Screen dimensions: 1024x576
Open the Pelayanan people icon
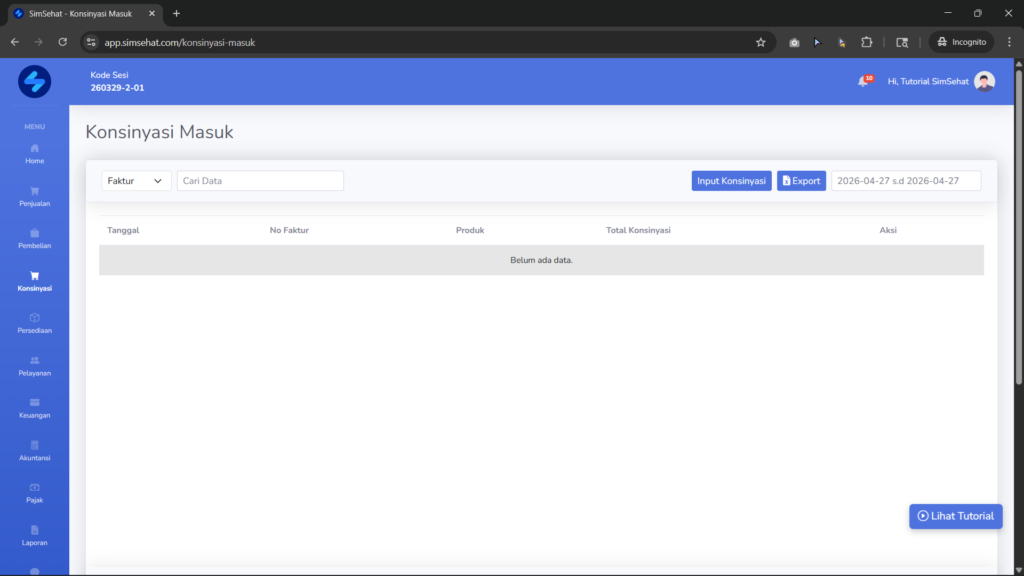[x=35, y=360]
